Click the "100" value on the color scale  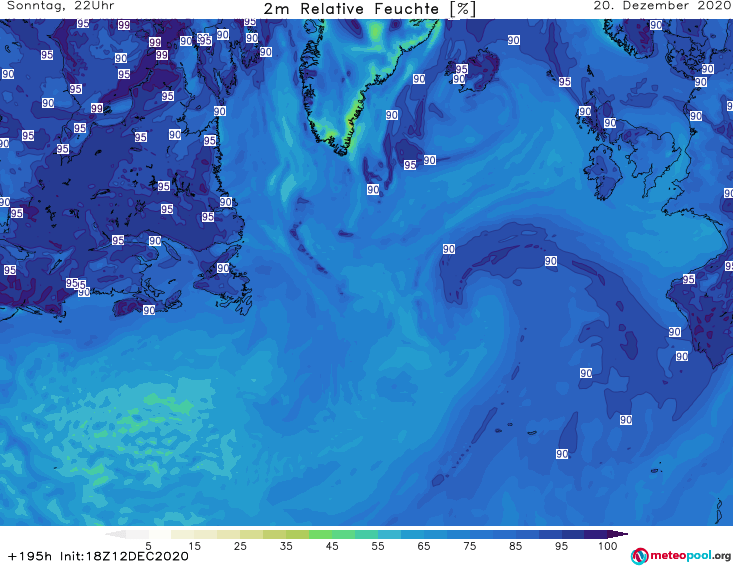coord(608,546)
